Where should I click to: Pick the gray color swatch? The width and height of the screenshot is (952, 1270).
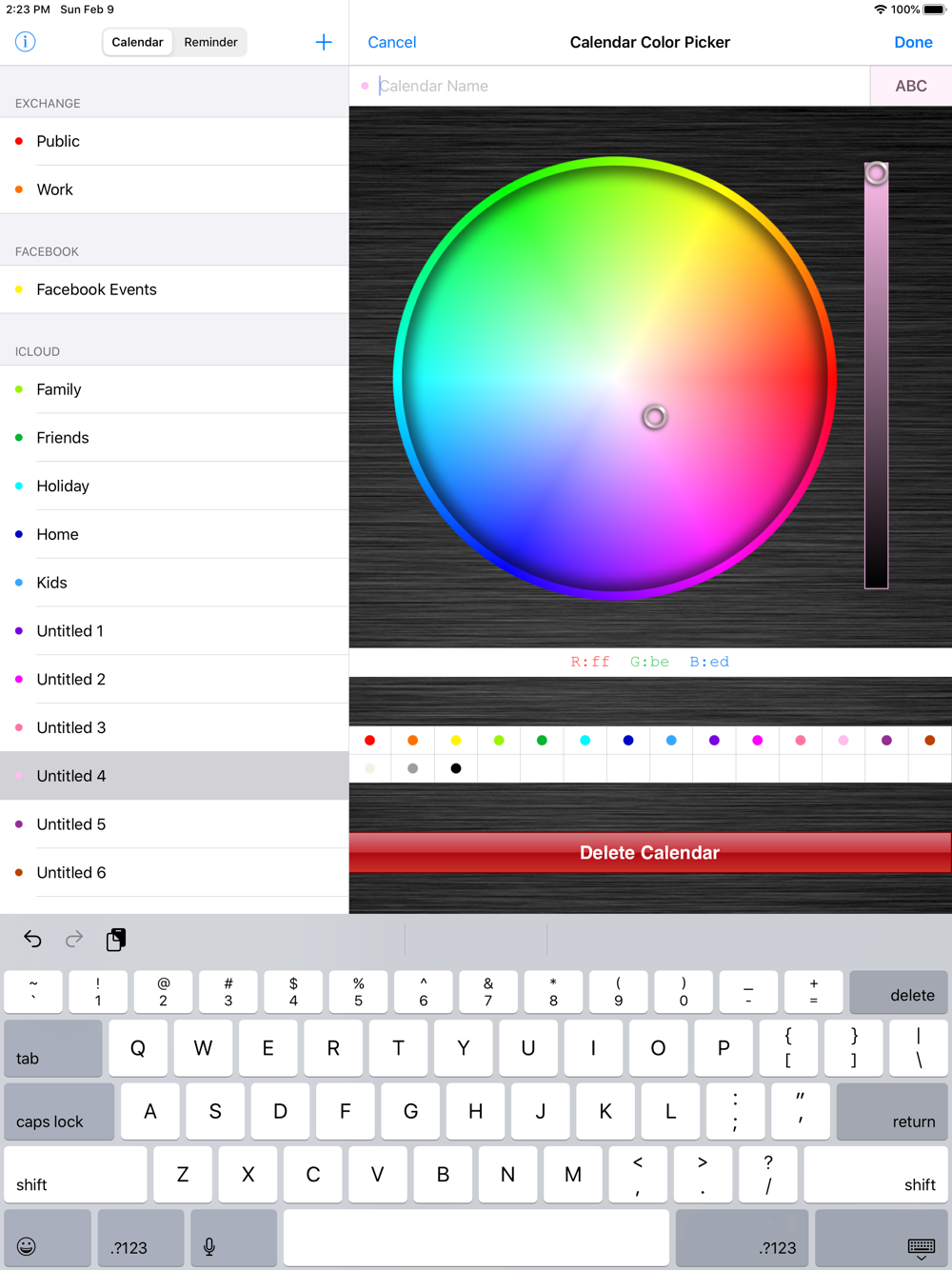[x=412, y=768]
